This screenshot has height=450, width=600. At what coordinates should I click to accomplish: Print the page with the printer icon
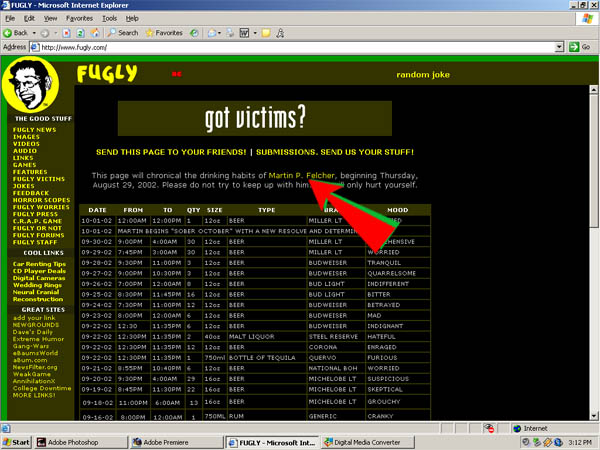tap(230, 33)
